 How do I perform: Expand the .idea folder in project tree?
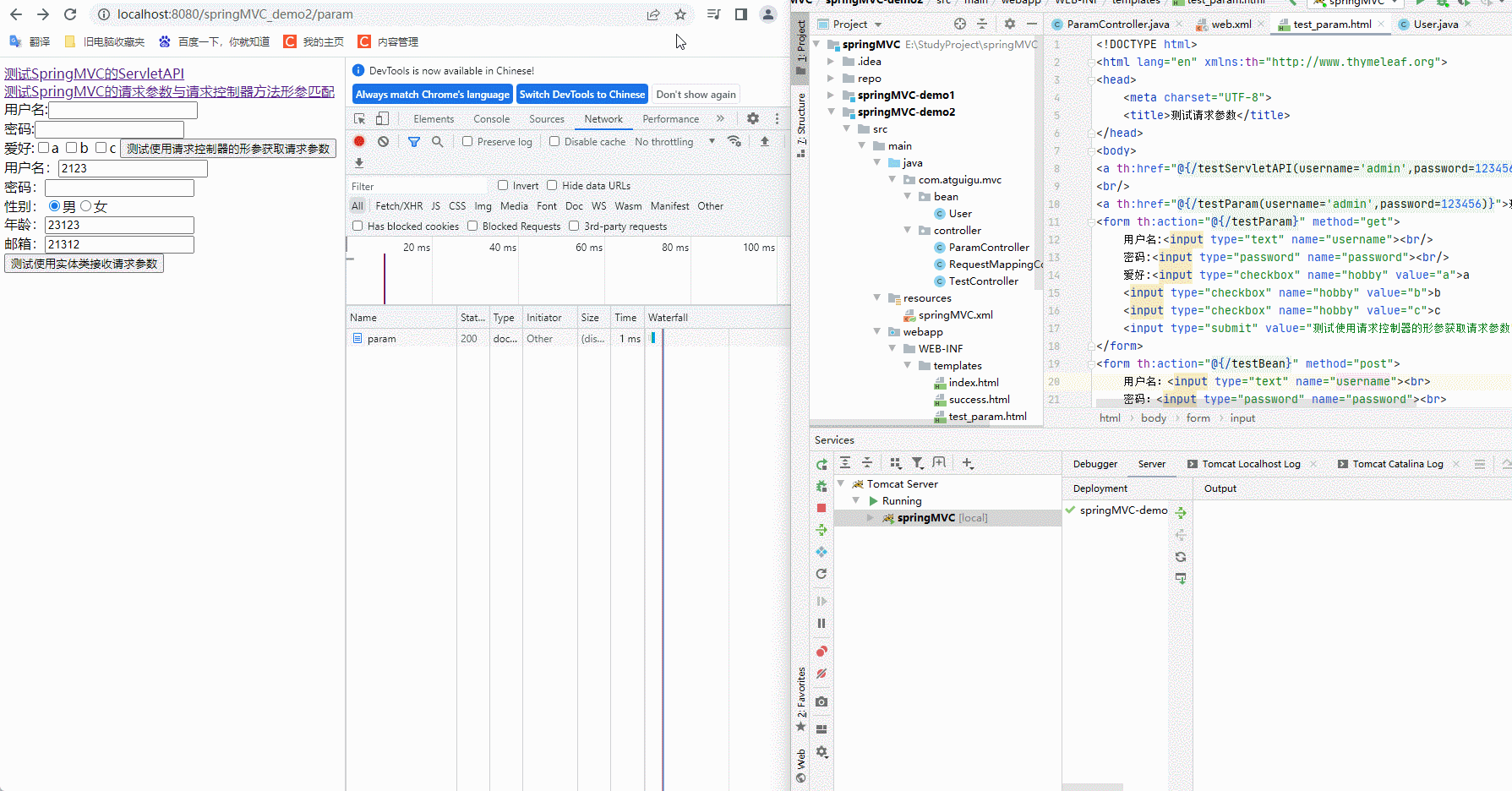(832, 62)
